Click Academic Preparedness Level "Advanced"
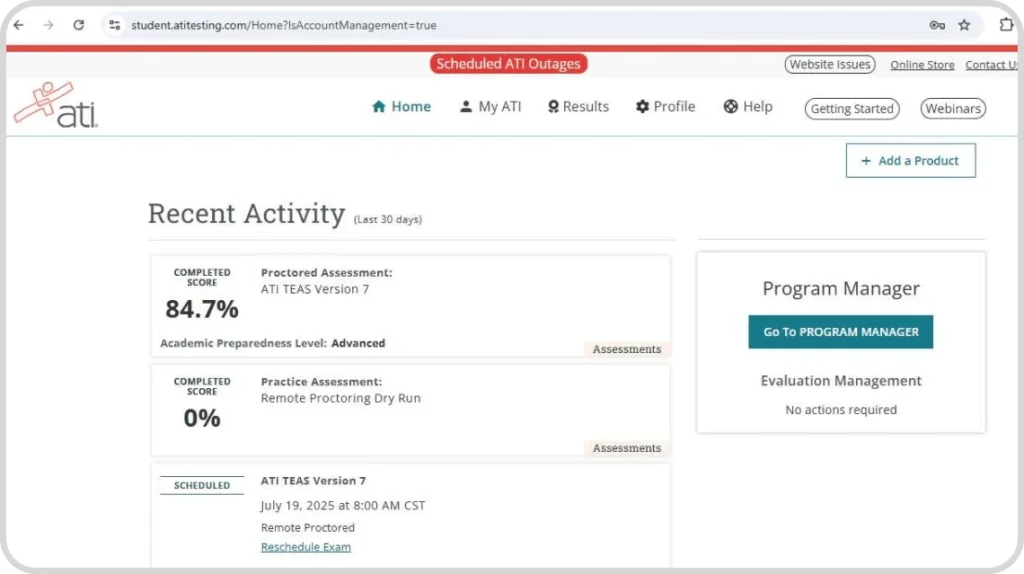This screenshot has height=574, width=1024. [x=358, y=343]
